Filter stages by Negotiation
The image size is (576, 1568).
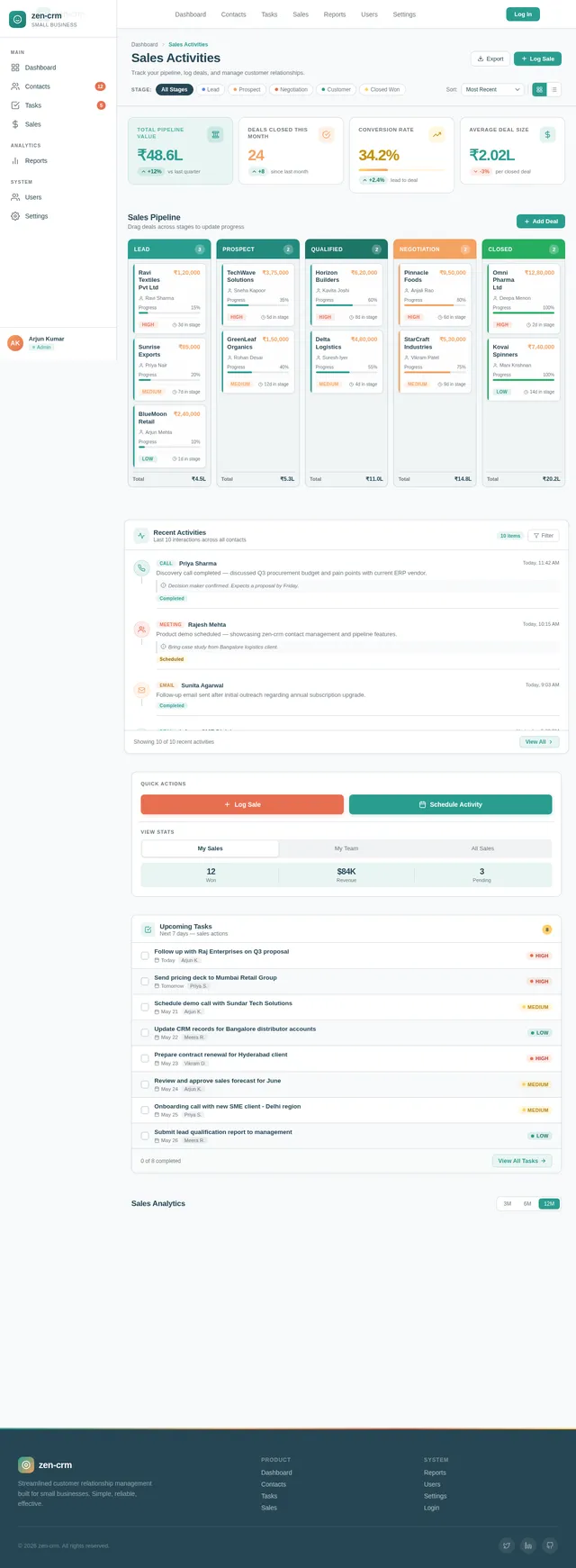291,89
